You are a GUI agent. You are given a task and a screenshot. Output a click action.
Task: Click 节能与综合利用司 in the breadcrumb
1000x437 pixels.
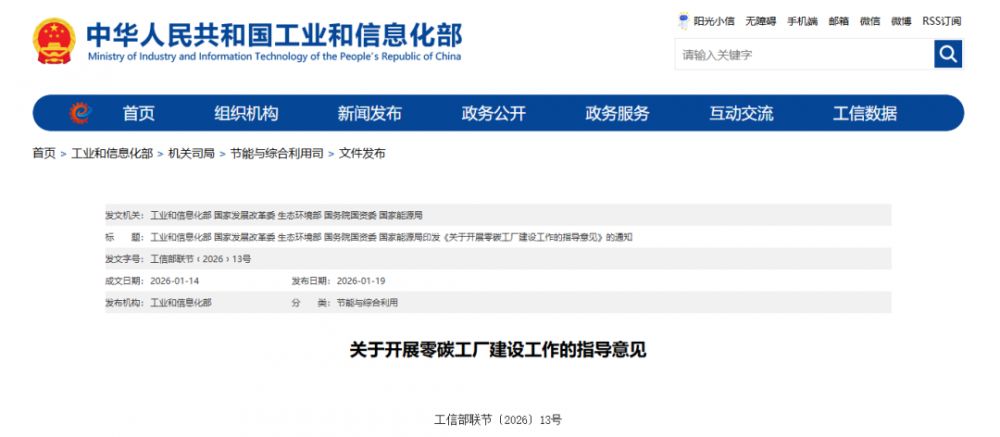coord(277,154)
